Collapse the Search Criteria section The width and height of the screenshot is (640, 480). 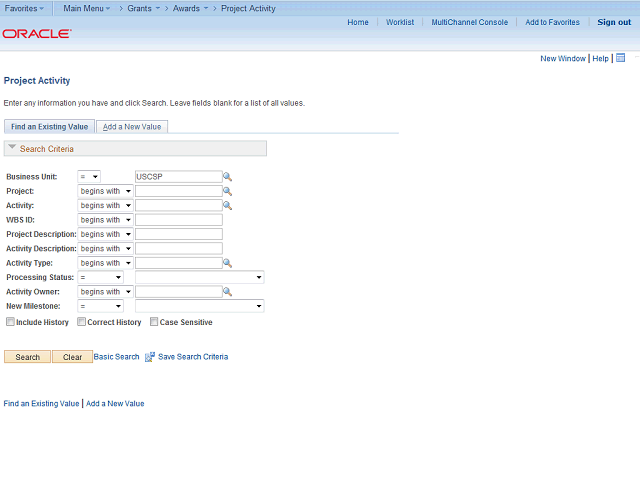(x=12, y=147)
